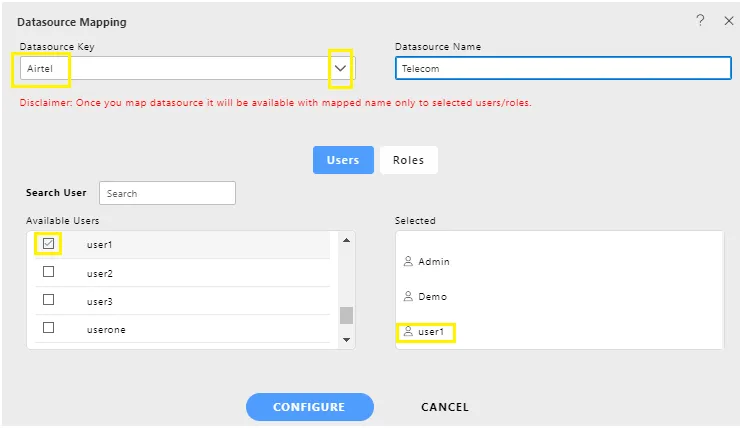This screenshot has width=742, height=428.
Task: Open the Airtel datasource key combo box
Action: pyautogui.click(x=175, y=68)
